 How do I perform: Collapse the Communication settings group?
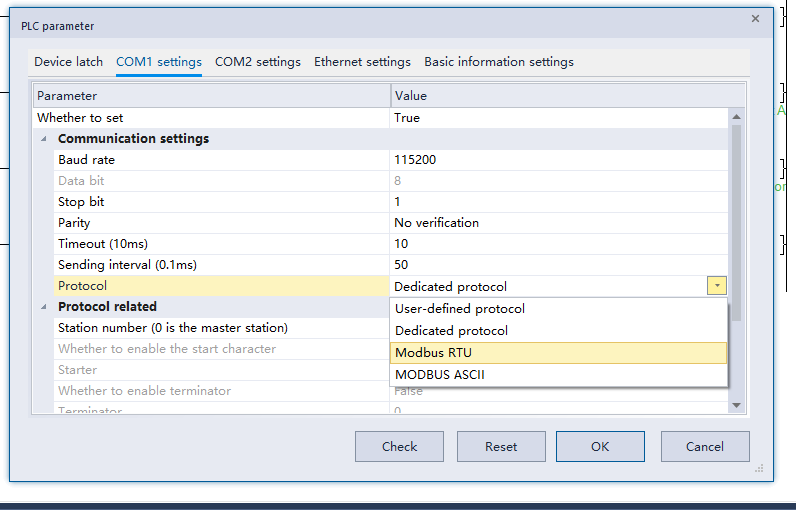43,139
